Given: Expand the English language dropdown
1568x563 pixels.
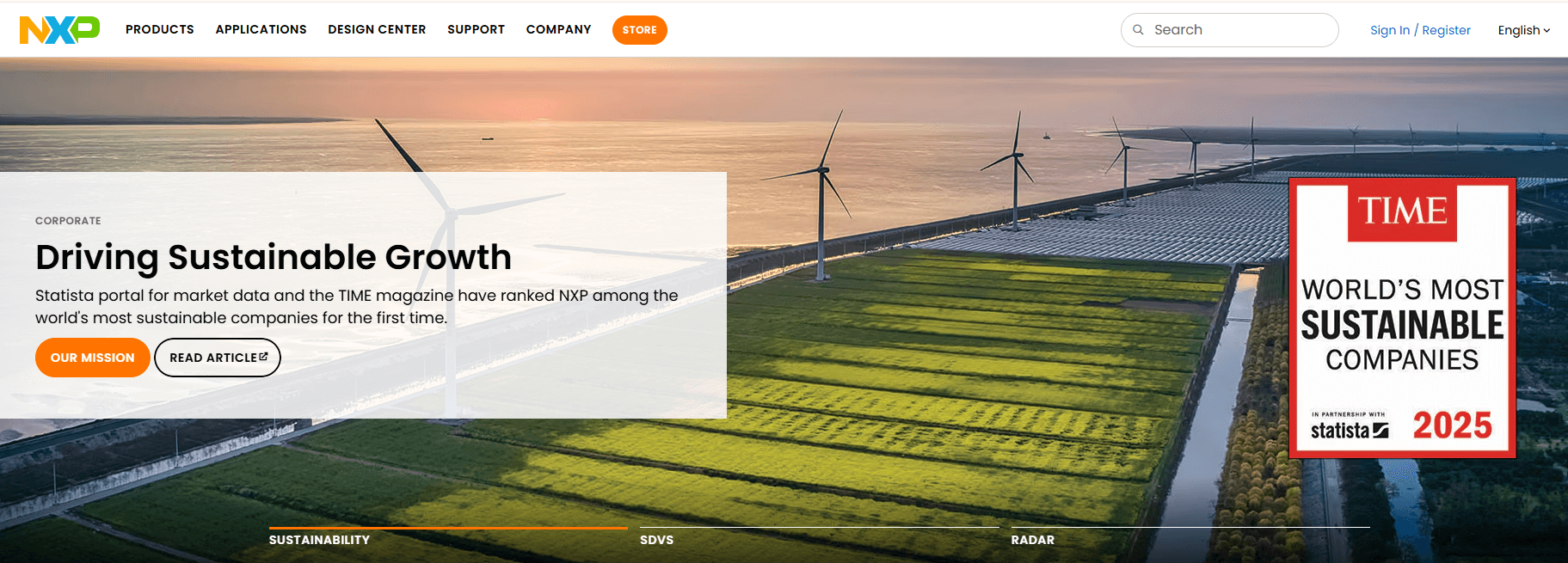Looking at the screenshot, I should (1523, 30).
